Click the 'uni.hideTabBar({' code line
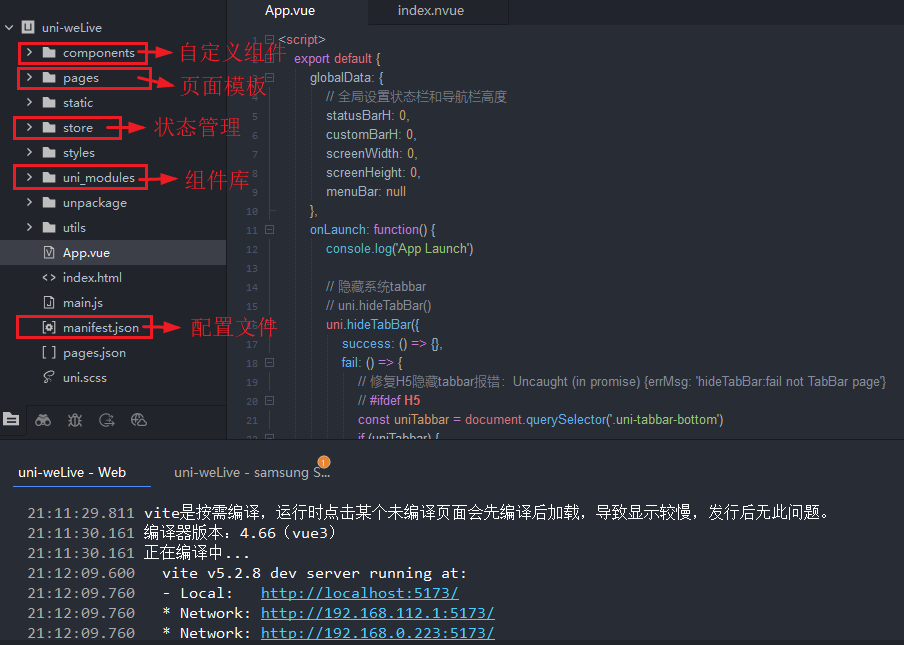 point(373,325)
